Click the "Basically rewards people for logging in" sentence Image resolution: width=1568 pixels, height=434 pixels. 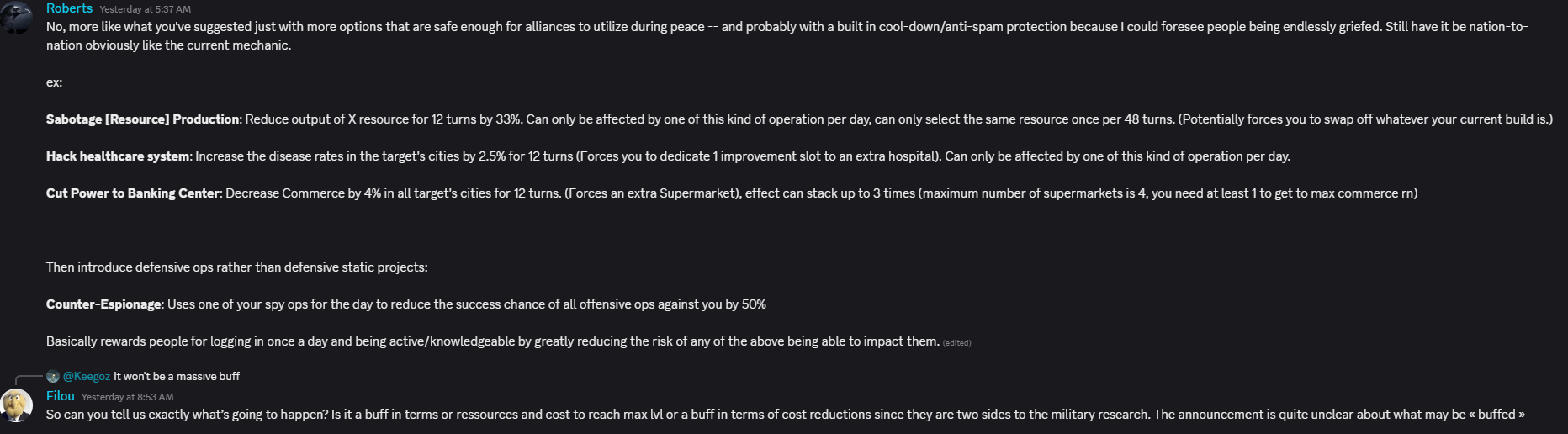click(493, 341)
